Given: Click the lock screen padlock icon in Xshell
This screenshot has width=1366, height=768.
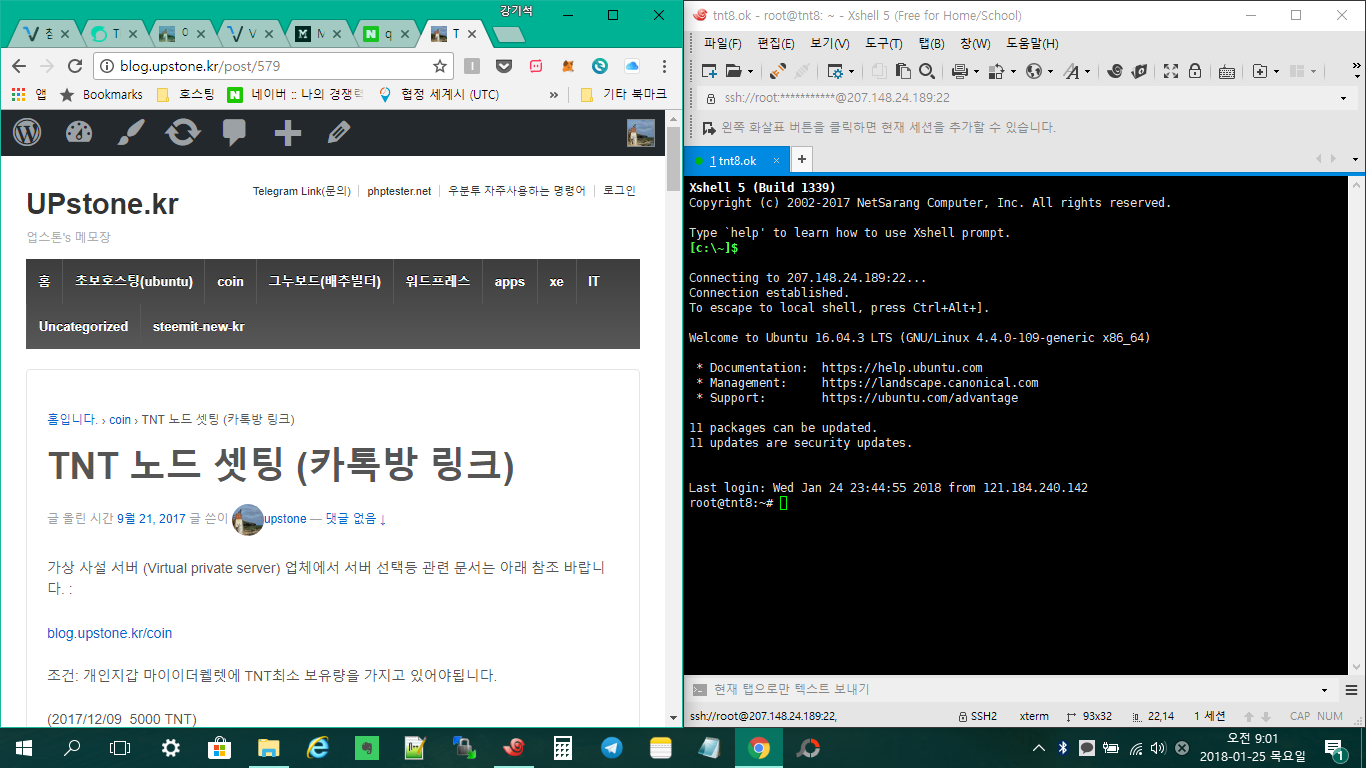Looking at the screenshot, I should point(1194,71).
